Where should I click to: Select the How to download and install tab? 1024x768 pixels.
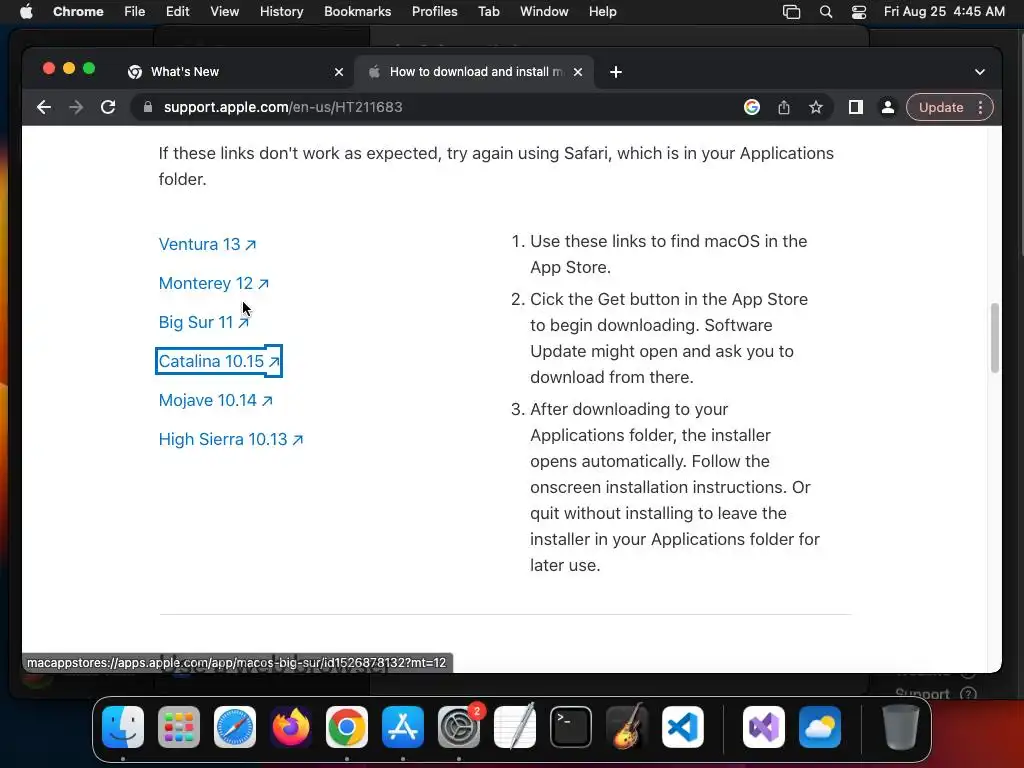click(x=474, y=72)
